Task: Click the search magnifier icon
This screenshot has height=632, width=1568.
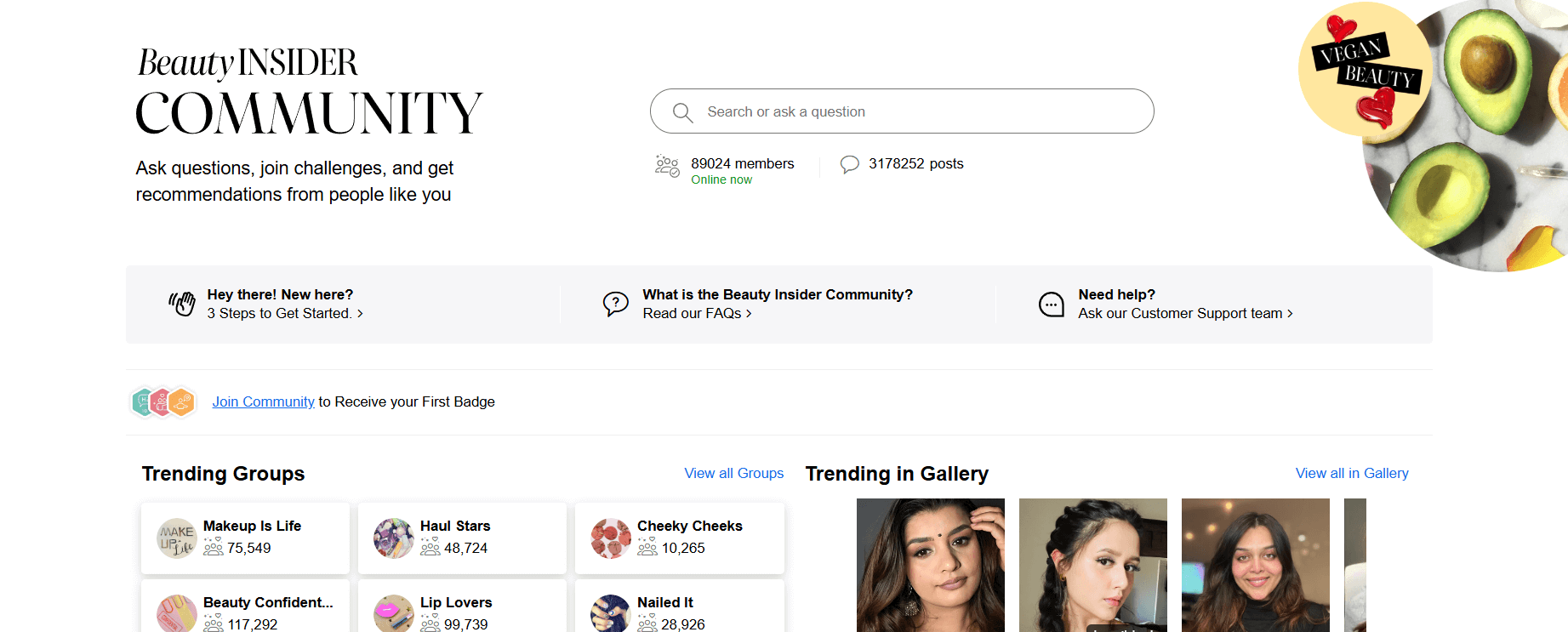Action: point(682,112)
